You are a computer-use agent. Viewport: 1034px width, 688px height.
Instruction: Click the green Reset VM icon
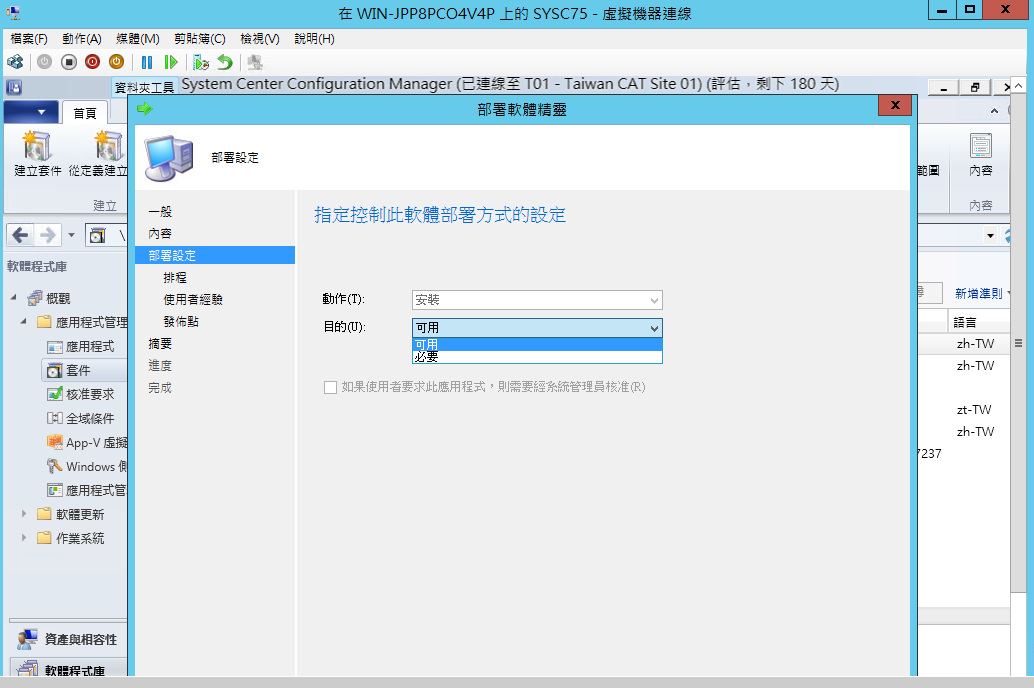(x=171, y=62)
